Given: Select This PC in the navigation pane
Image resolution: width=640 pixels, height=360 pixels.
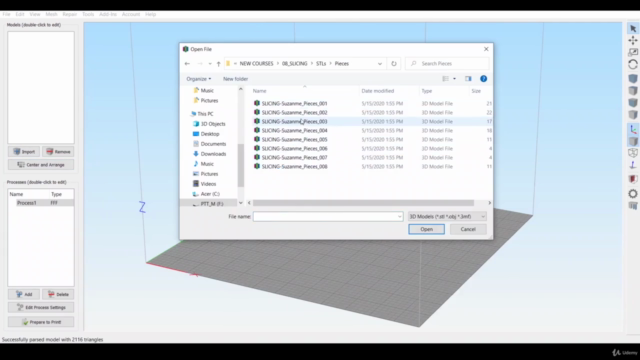Looking at the screenshot, I should pyautogui.click(x=202, y=114).
